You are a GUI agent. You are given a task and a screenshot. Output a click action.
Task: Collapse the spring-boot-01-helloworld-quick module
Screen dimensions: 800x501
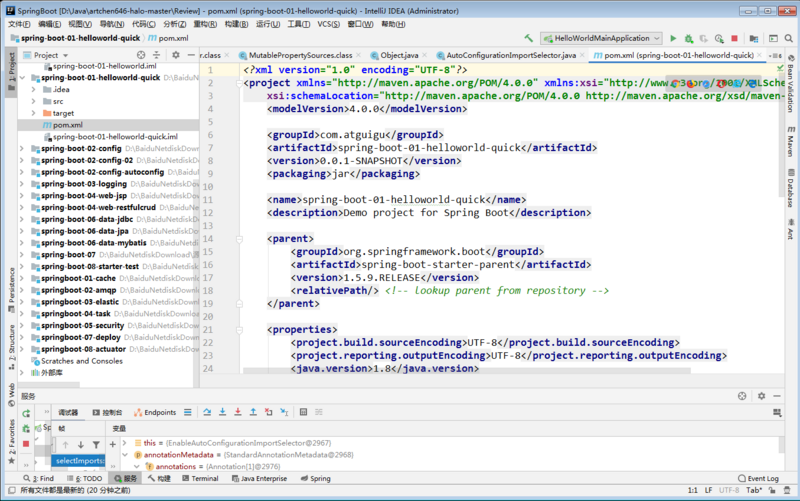click(22, 78)
